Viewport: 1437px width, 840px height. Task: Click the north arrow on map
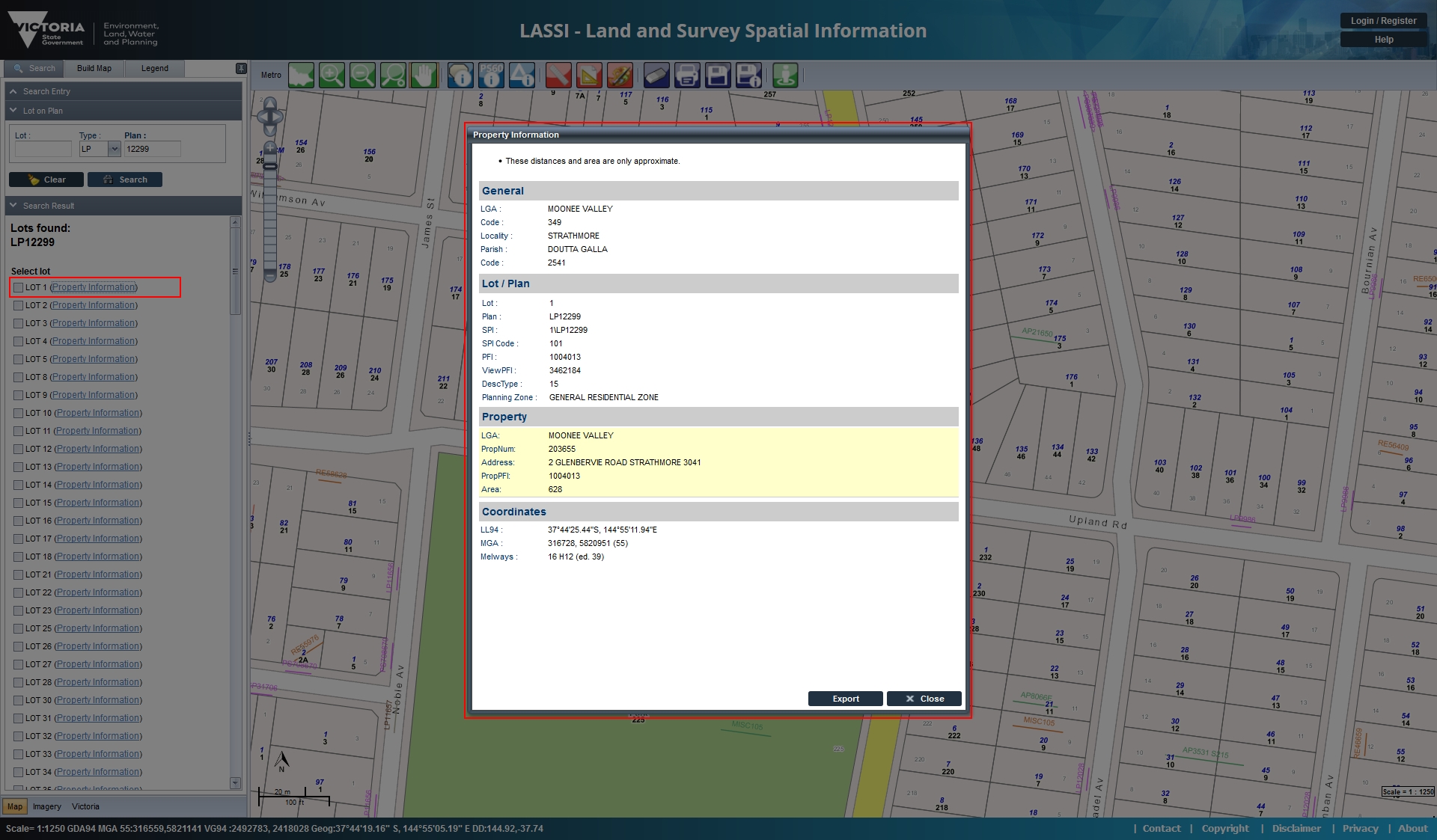point(282,761)
